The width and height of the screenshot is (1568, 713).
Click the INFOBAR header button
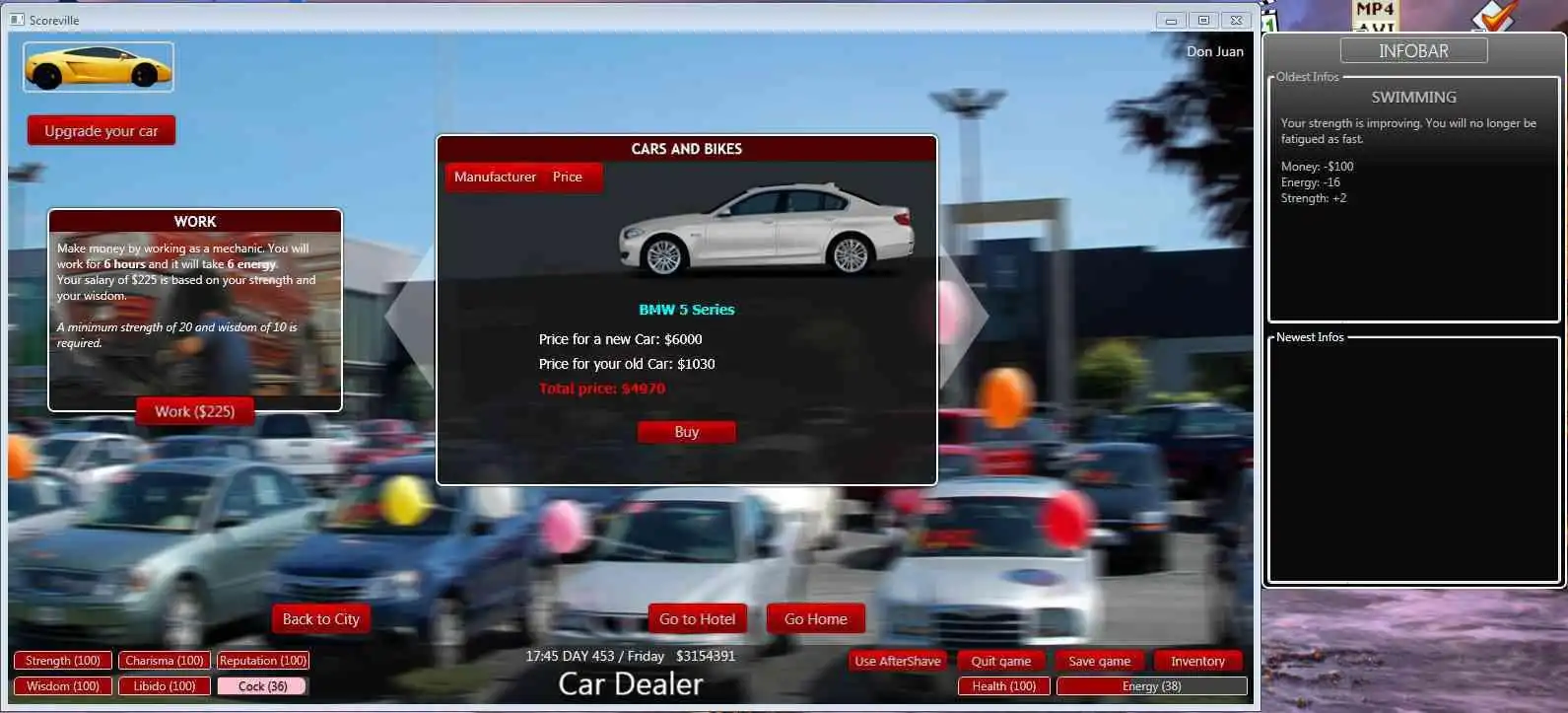point(1413,51)
